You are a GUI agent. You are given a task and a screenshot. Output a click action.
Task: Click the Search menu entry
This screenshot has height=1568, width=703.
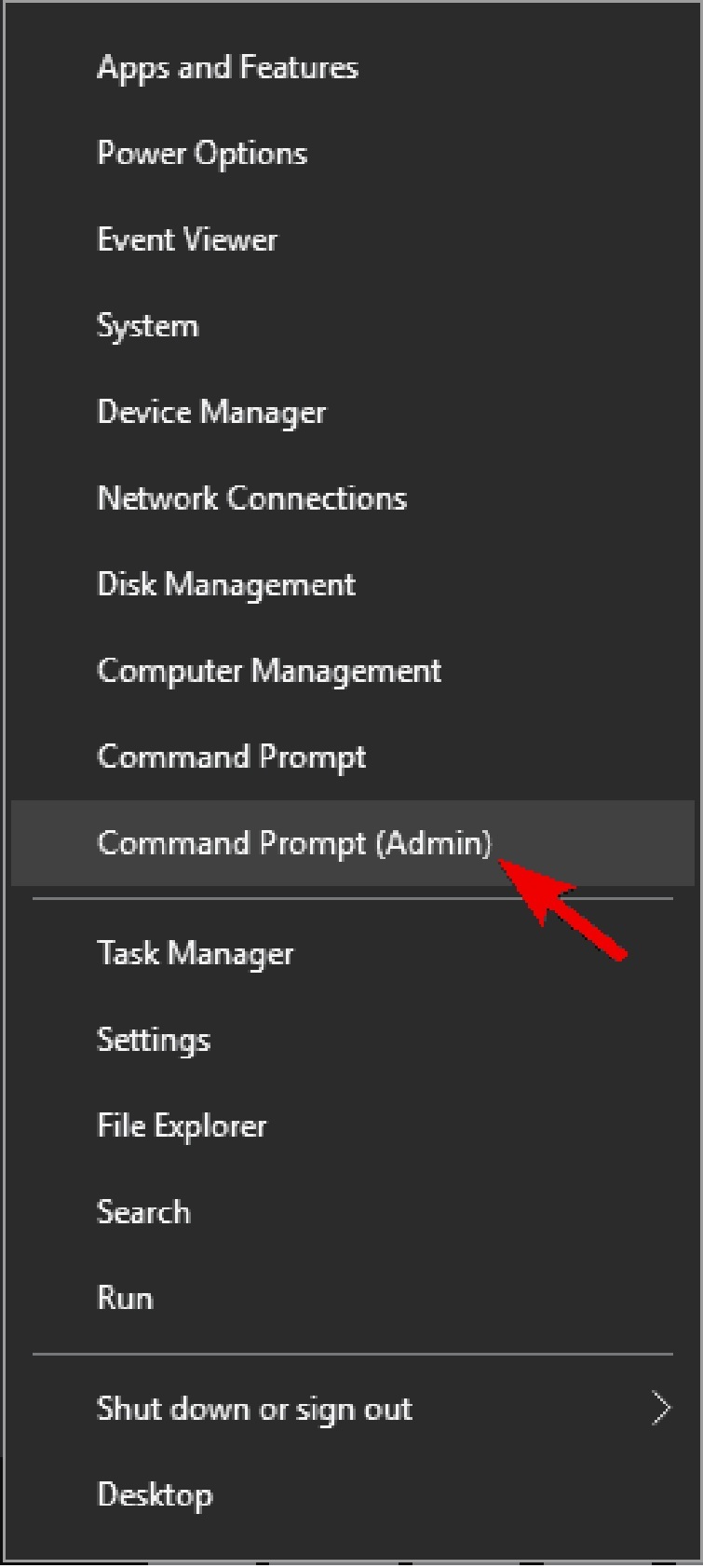tap(143, 1212)
